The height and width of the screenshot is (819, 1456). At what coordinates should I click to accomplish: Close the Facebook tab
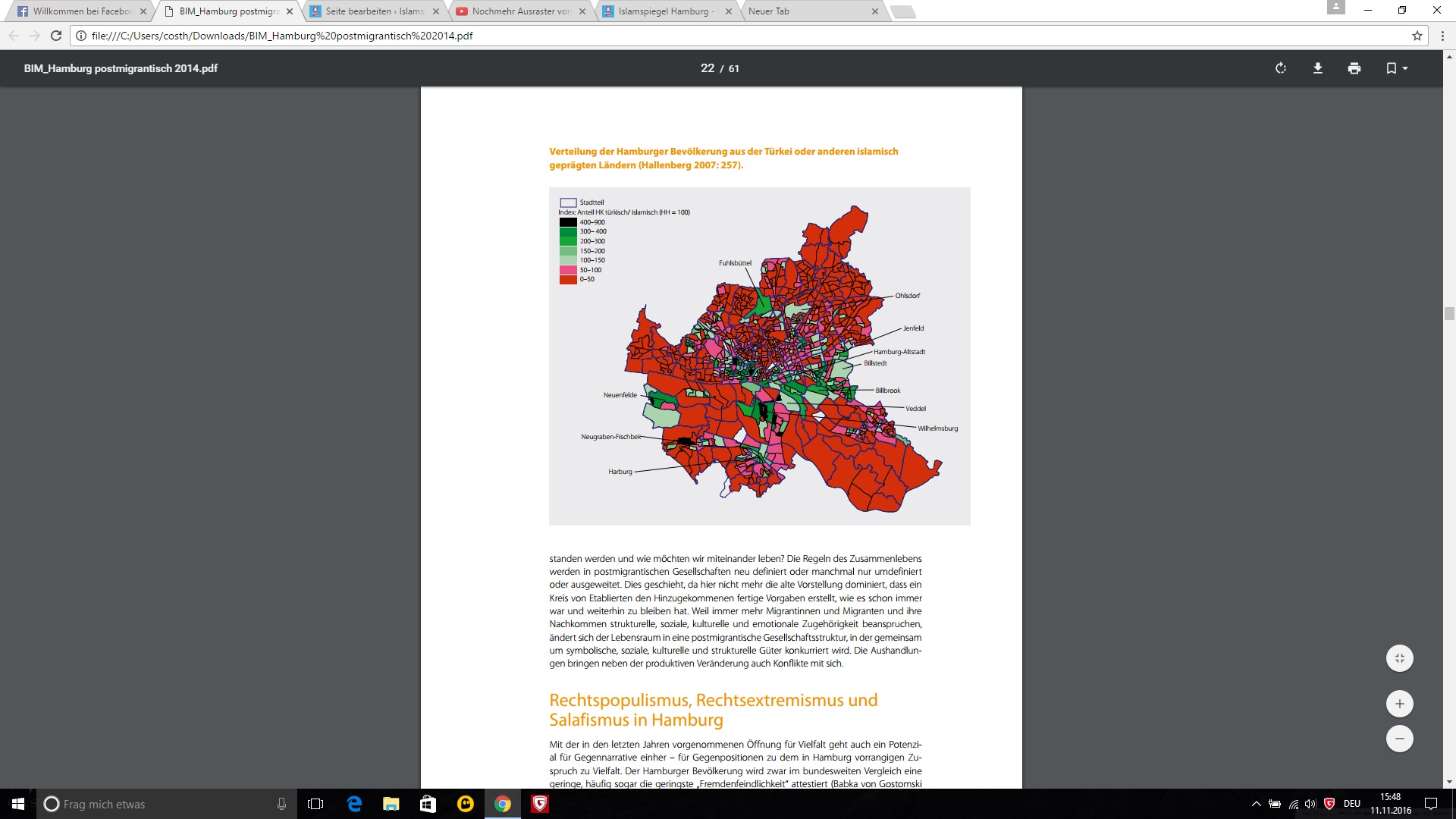[143, 11]
